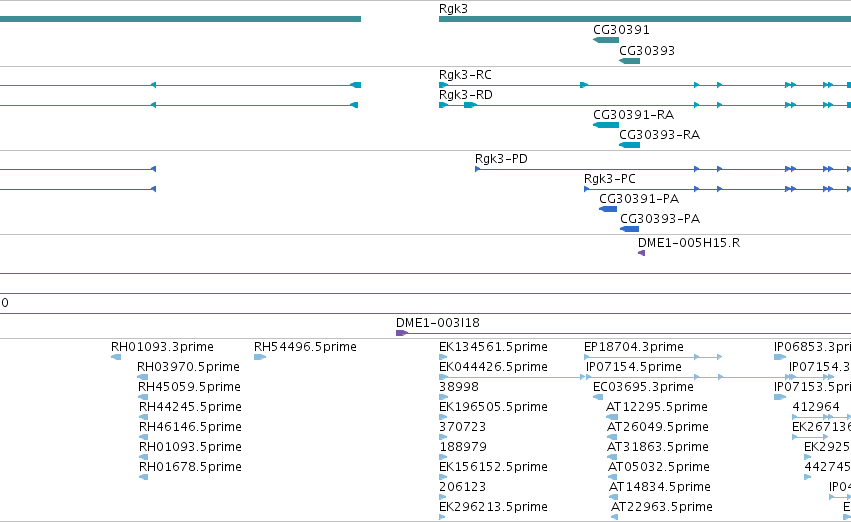Click the 188979 feature label

463,447
